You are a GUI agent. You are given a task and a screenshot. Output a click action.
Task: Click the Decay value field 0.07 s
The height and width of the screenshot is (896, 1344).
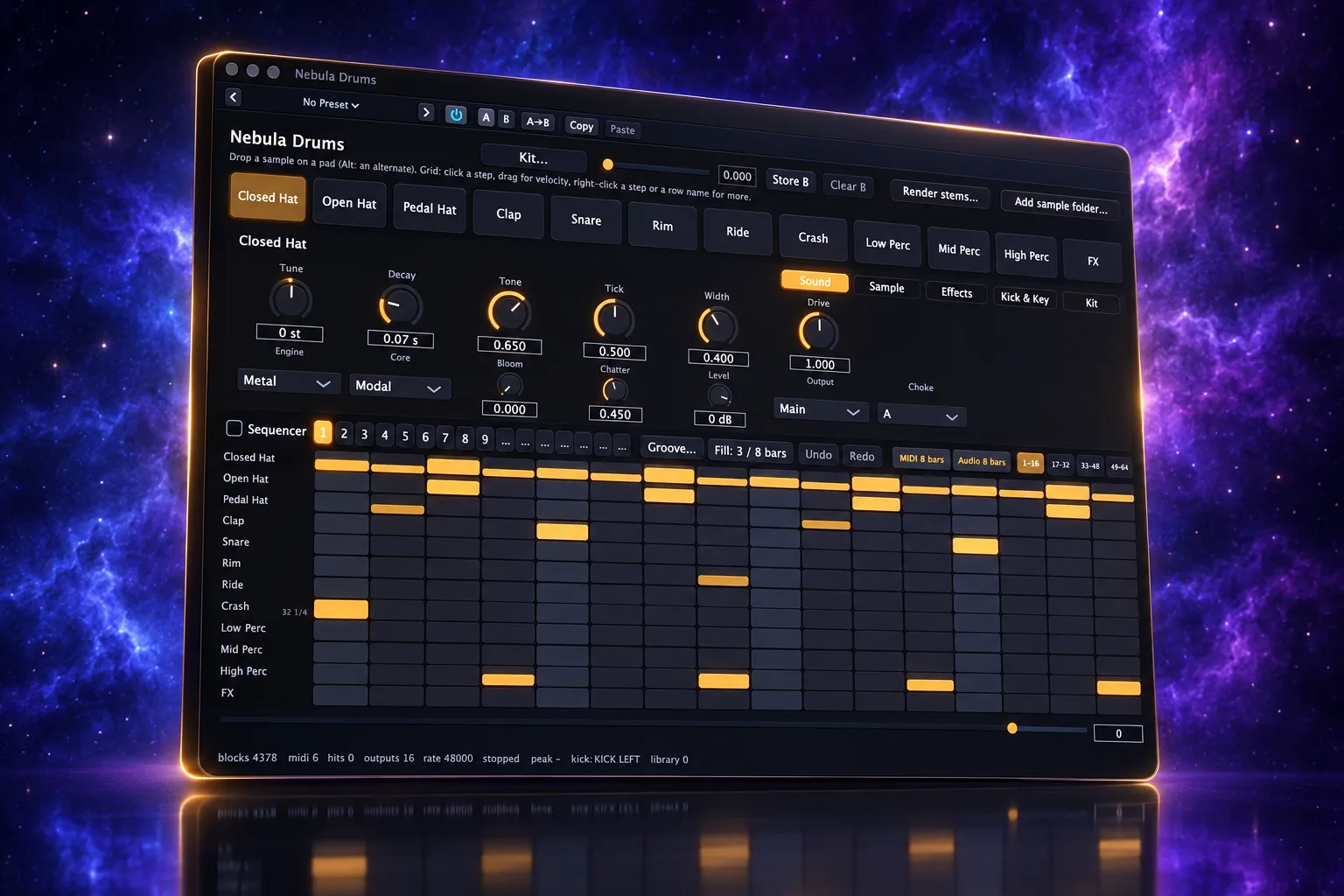(400, 339)
